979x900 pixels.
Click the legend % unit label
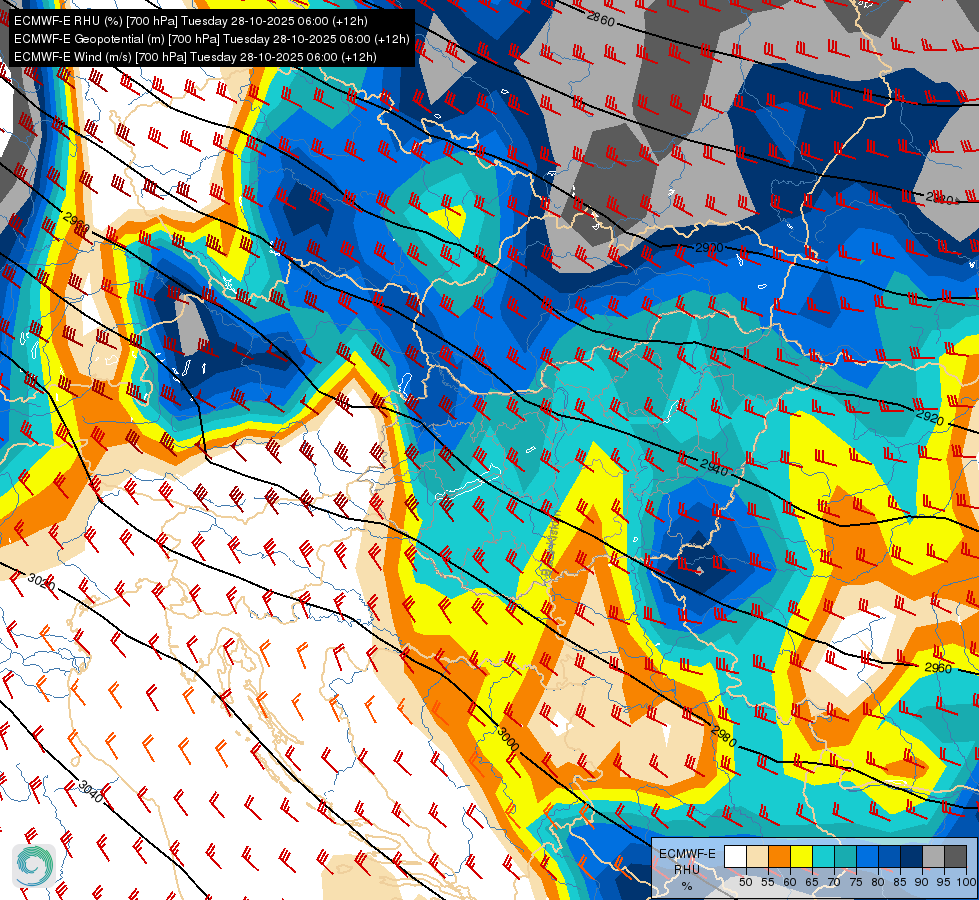point(687,886)
